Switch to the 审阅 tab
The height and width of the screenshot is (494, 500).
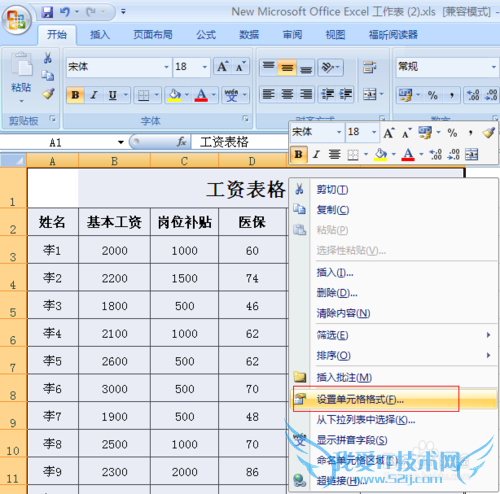coord(292,35)
